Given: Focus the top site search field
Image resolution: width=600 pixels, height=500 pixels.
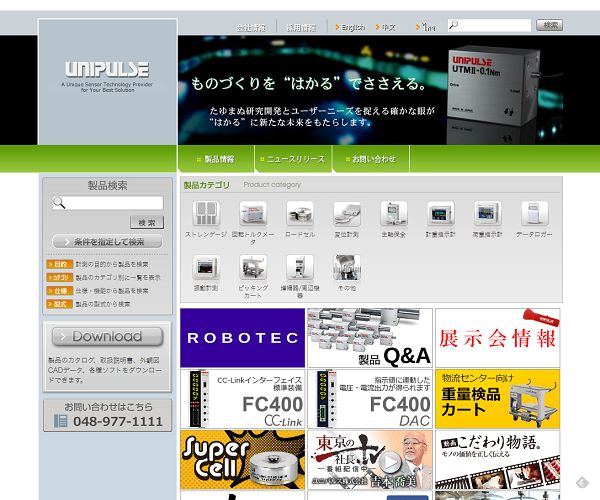Looking at the screenshot, I should [489, 25].
